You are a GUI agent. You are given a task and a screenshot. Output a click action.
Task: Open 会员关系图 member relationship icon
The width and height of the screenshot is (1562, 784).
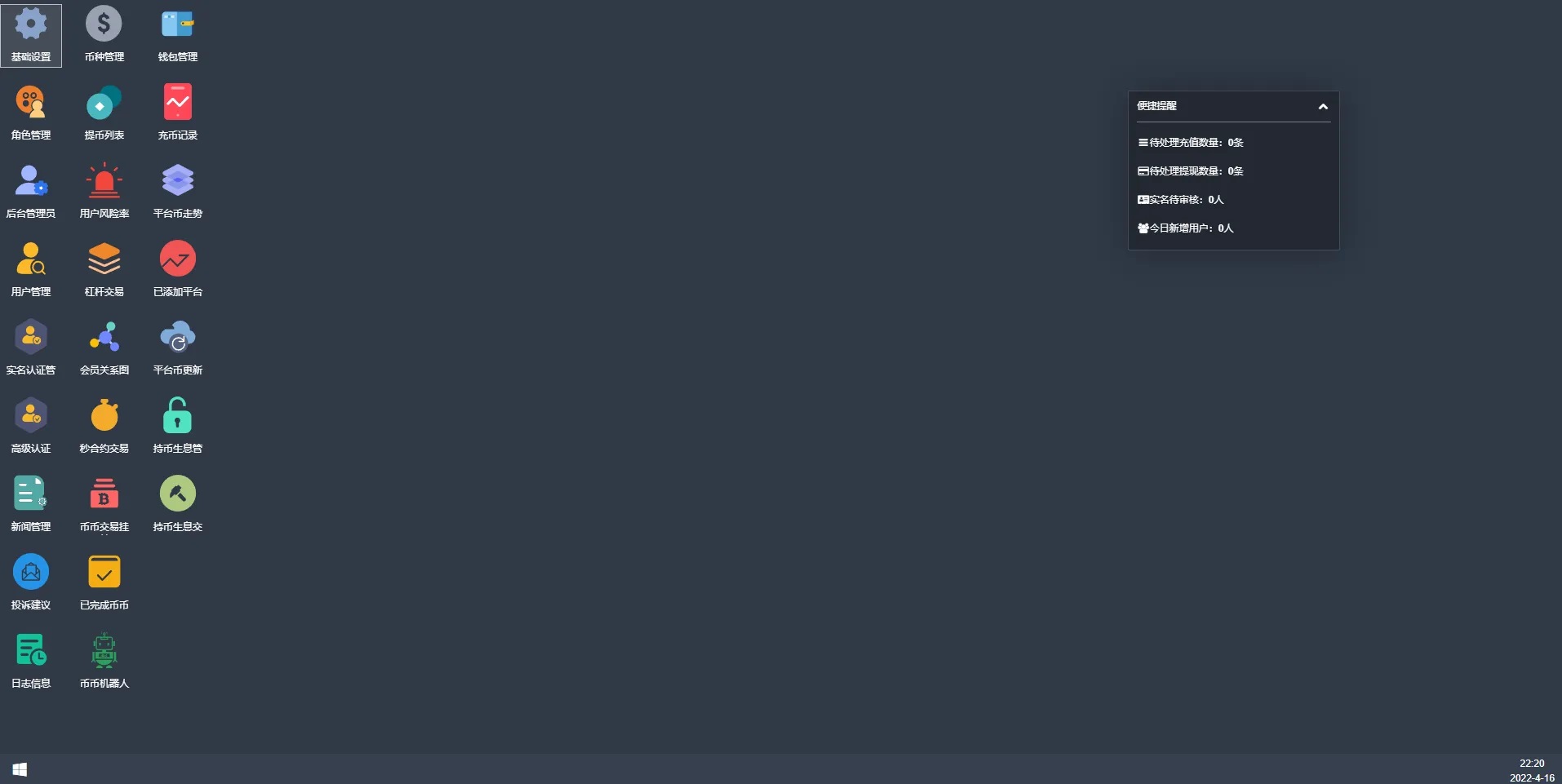104,338
